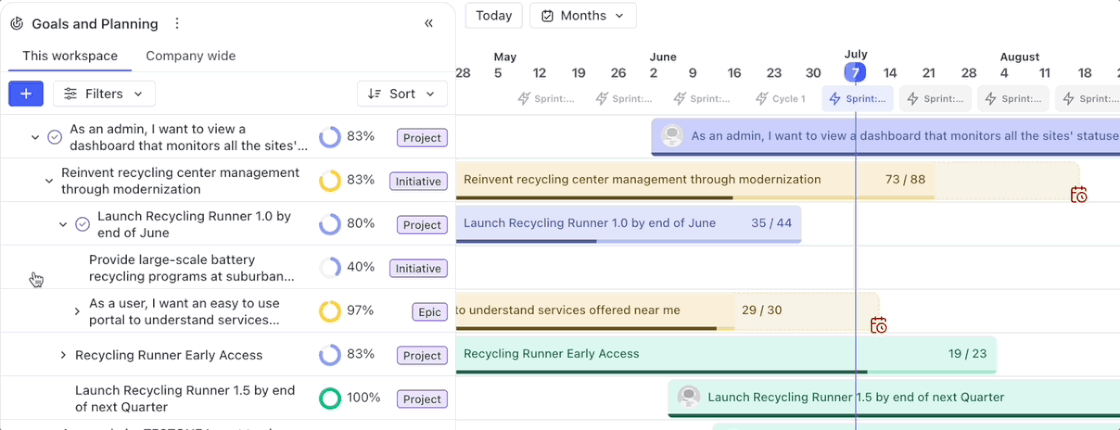Switch to the Company wide tab
Viewport: 1120px width, 430px height.
click(x=190, y=56)
